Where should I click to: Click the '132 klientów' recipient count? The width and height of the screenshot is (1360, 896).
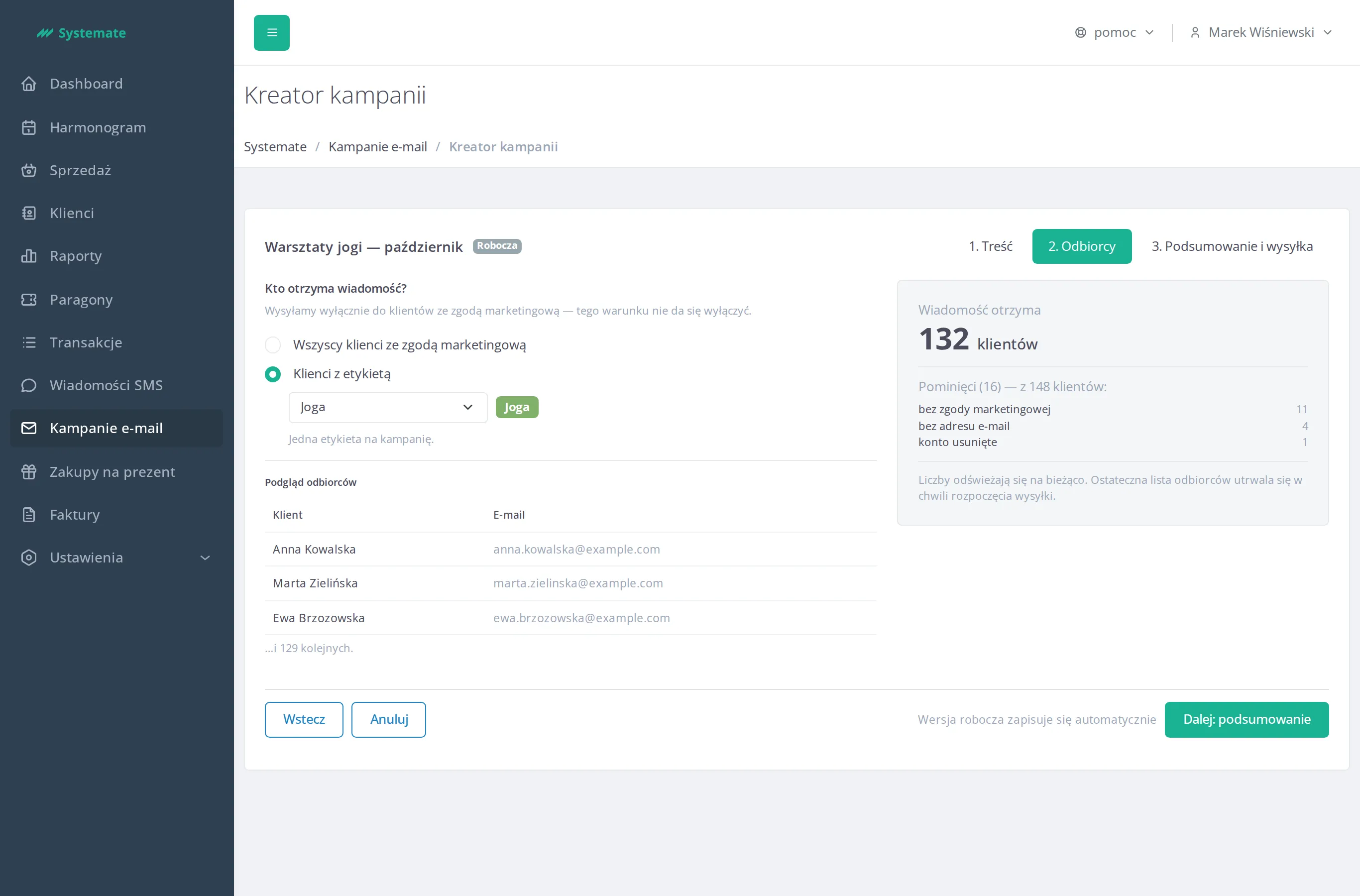tap(978, 340)
